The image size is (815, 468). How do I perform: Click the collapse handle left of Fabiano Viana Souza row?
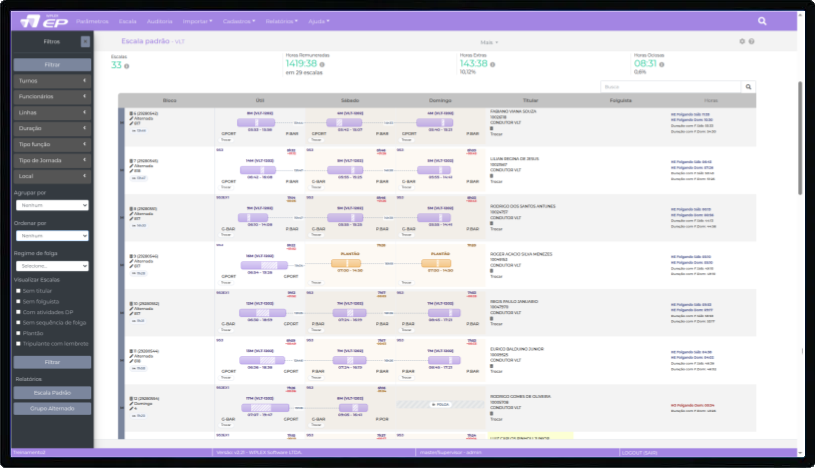point(122,123)
